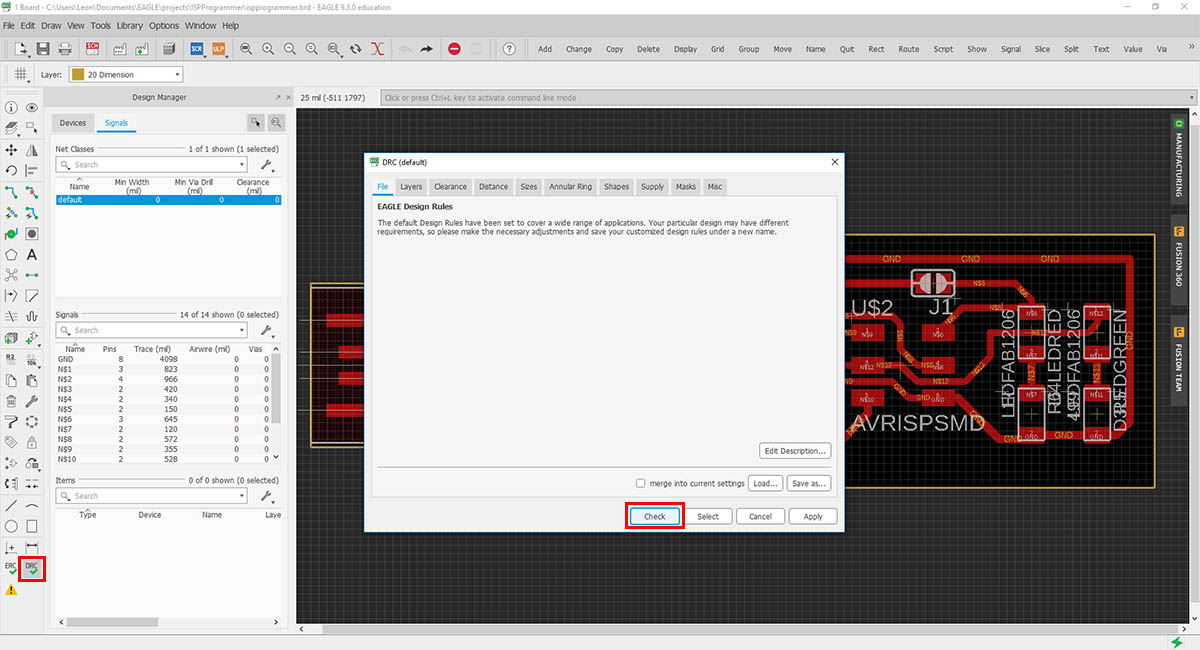Open the MANUFACTURING side panel tab
This screenshot has width=1200, height=650.
point(1179,160)
